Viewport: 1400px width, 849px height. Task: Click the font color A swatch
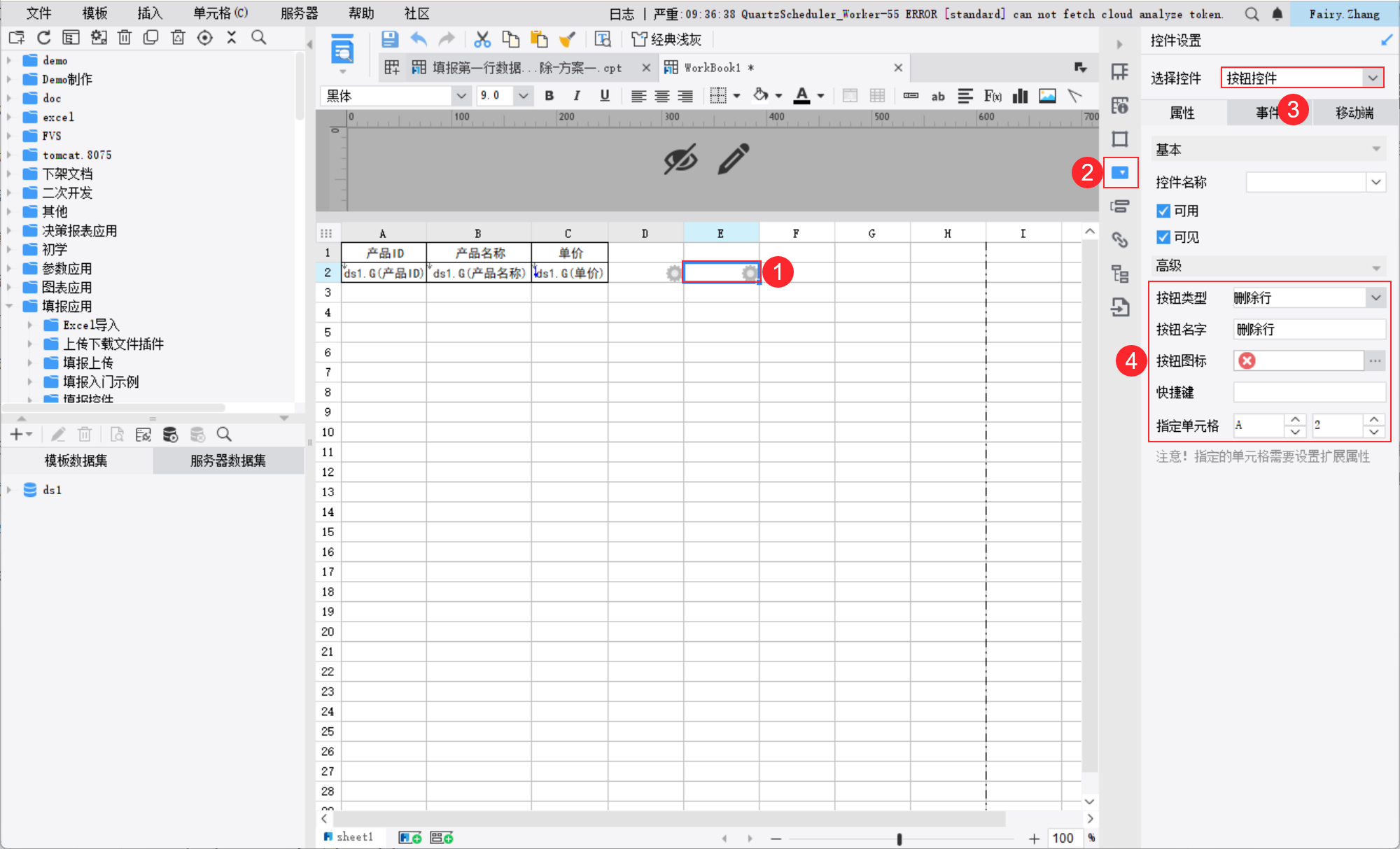pos(801,96)
